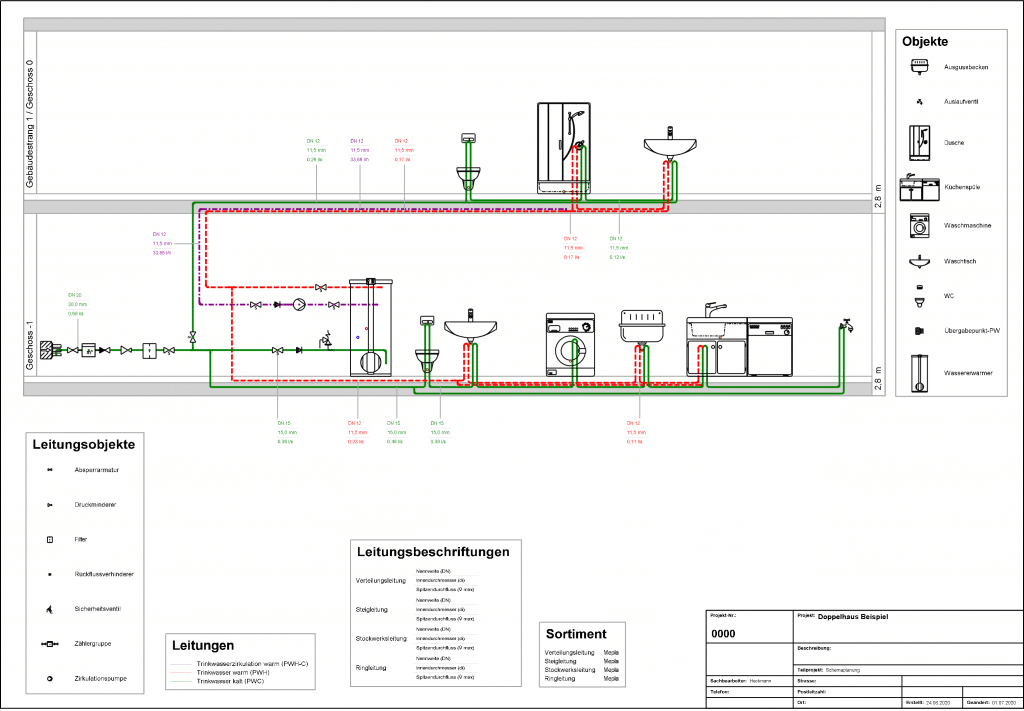Image resolution: width=1024 pixels, height=711 pixels.
Task: Click the Rückflussverhinderer symbol in the legend
Action: click(x=50, y=575)
